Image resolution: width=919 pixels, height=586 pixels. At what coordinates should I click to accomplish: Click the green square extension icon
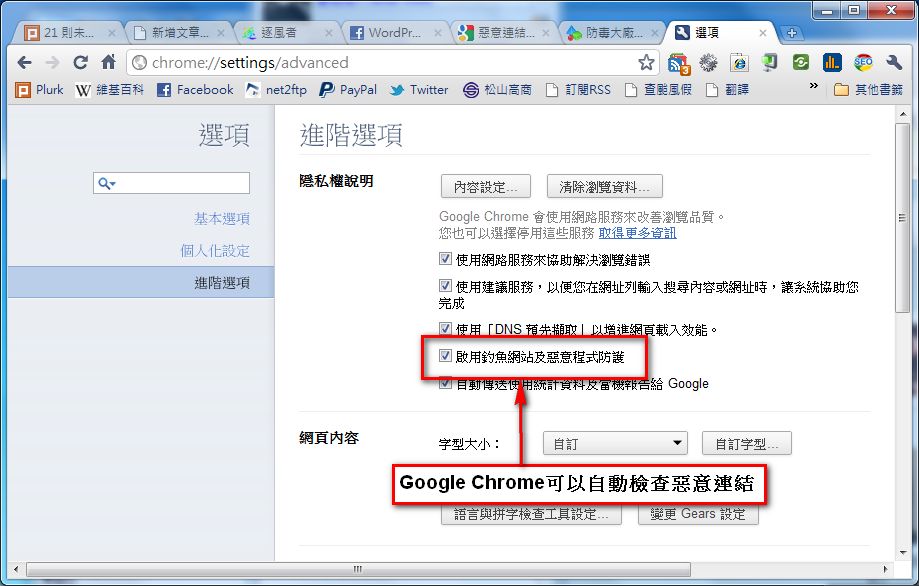click(x=801, y=62)
